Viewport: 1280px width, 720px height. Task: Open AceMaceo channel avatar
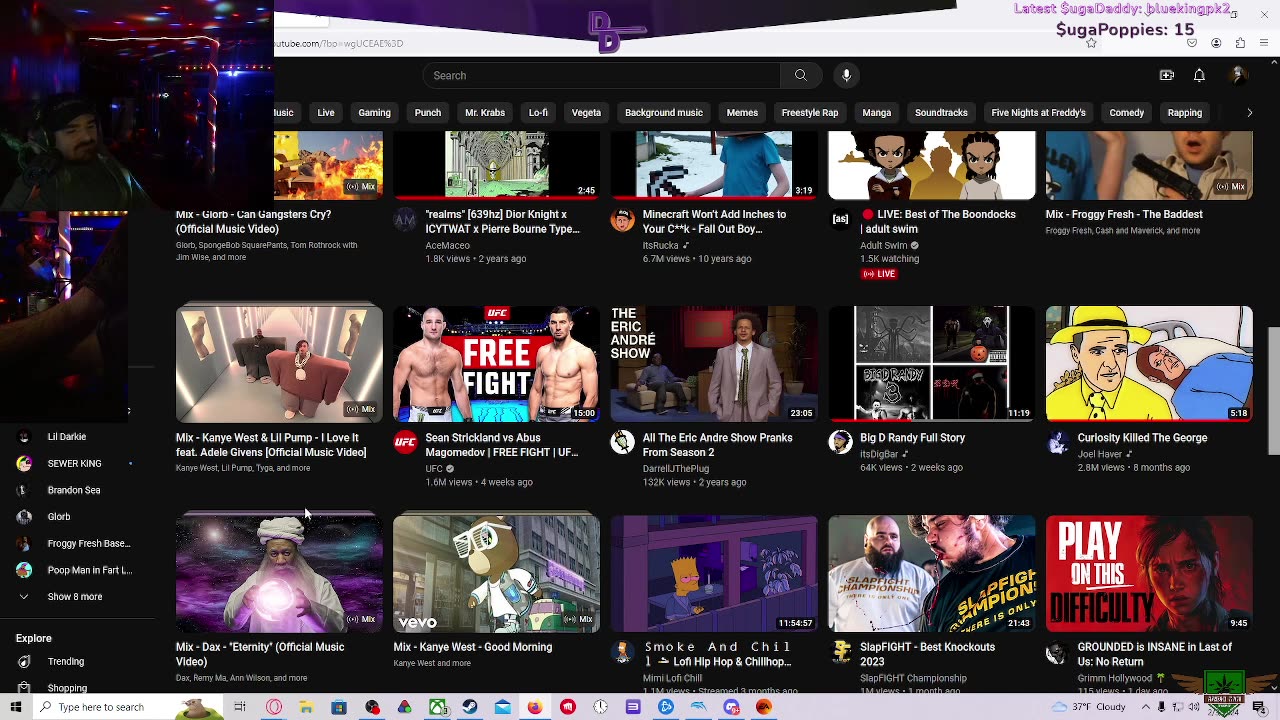(x=405, y=220)
